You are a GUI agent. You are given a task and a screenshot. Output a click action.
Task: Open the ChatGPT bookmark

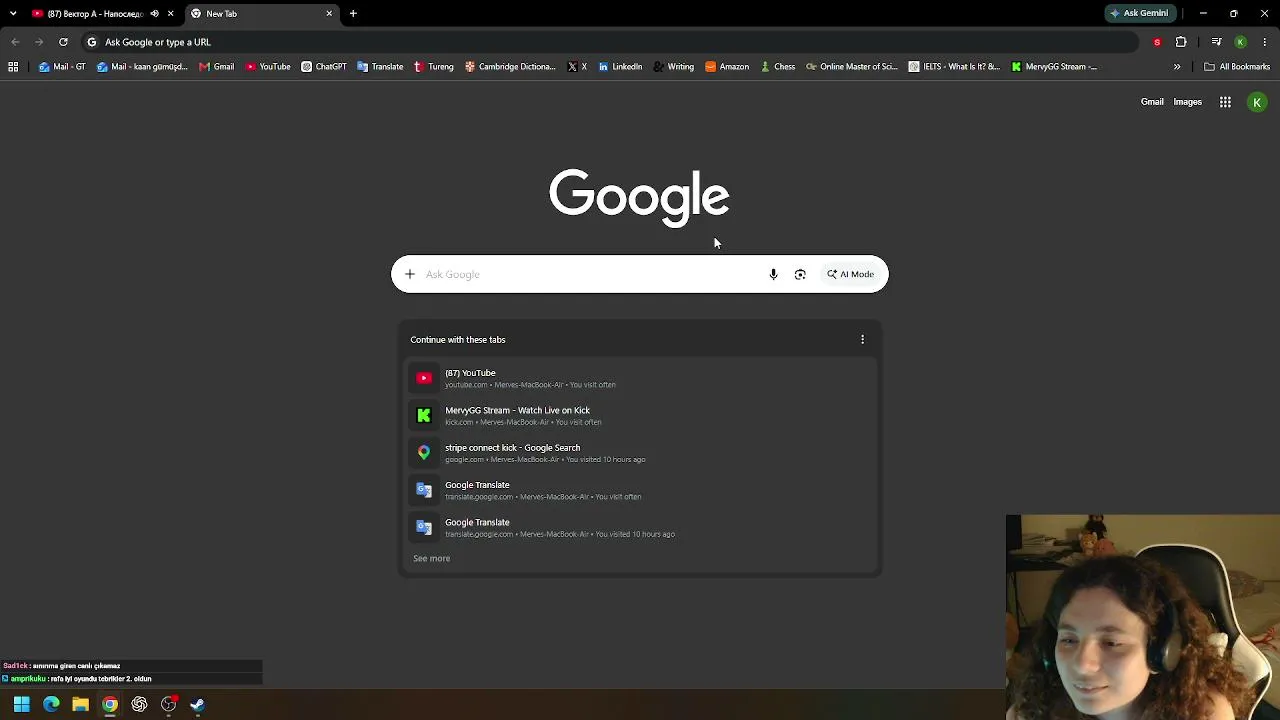click(x=324, y=67)
